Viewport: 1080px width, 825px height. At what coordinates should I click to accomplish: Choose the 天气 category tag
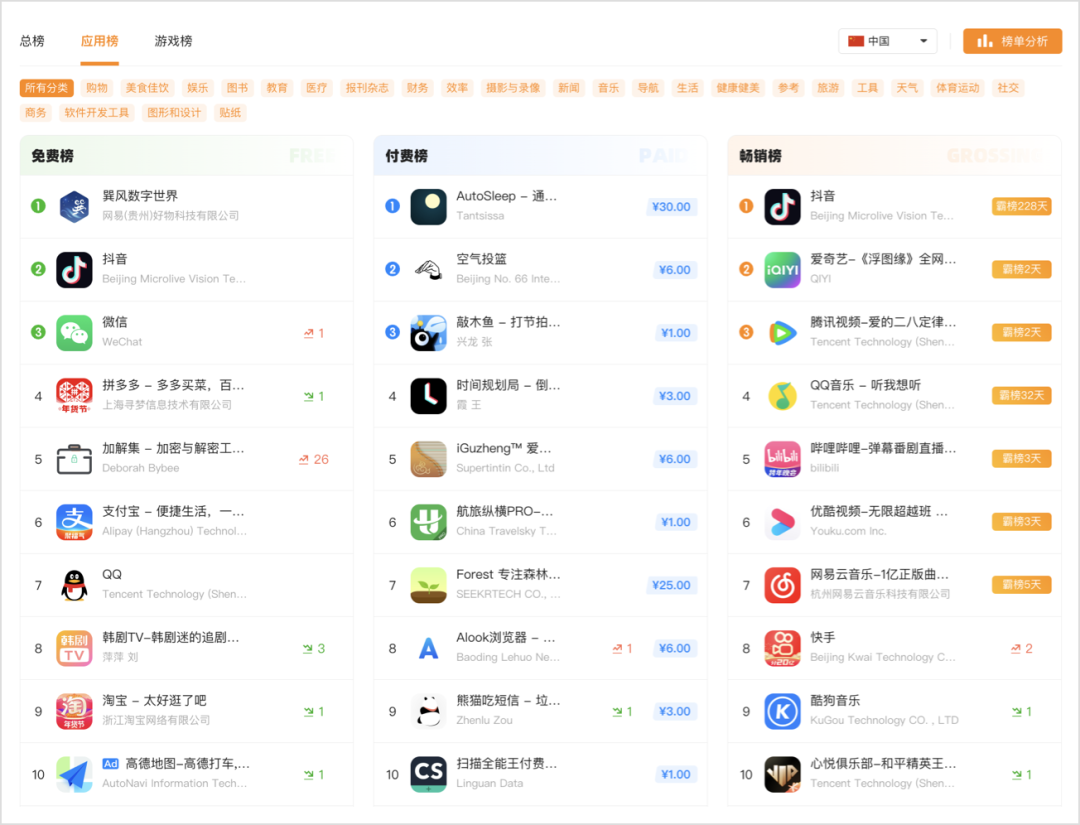[907, 88]
